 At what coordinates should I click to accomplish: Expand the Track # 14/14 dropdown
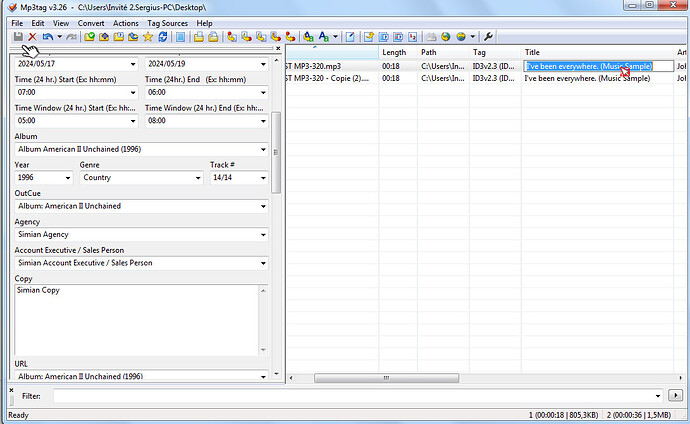click(263, 178)
